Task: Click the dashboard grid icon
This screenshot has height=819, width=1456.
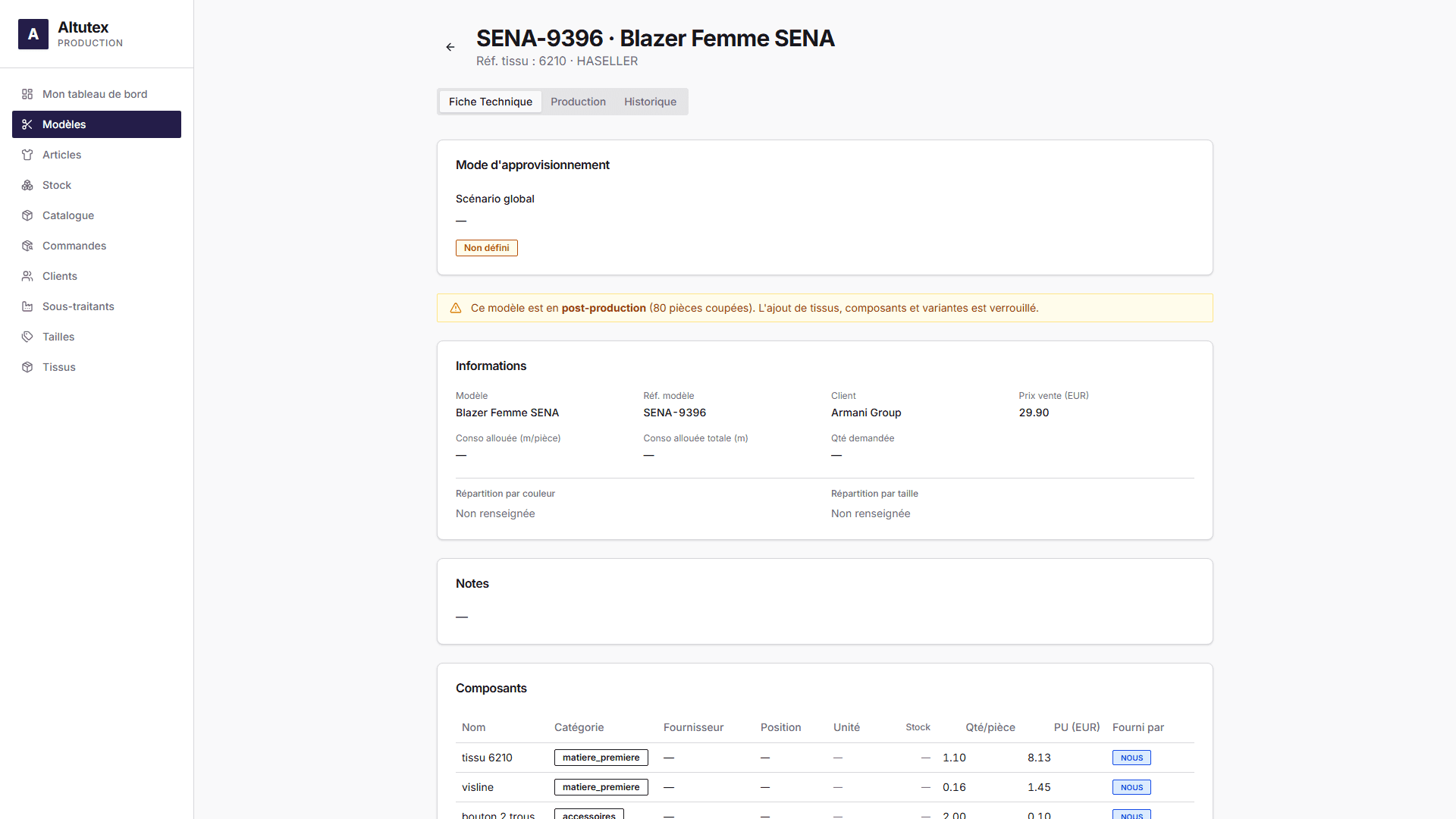Action: (x=27, y=94)
